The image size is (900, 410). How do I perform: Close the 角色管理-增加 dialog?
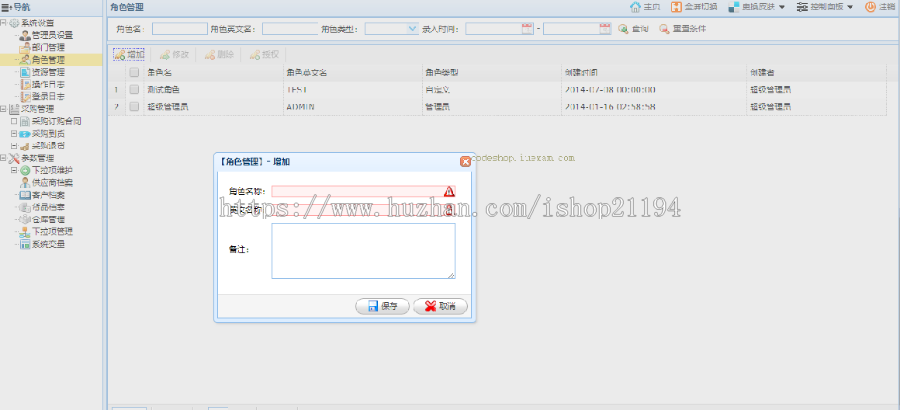465,162
